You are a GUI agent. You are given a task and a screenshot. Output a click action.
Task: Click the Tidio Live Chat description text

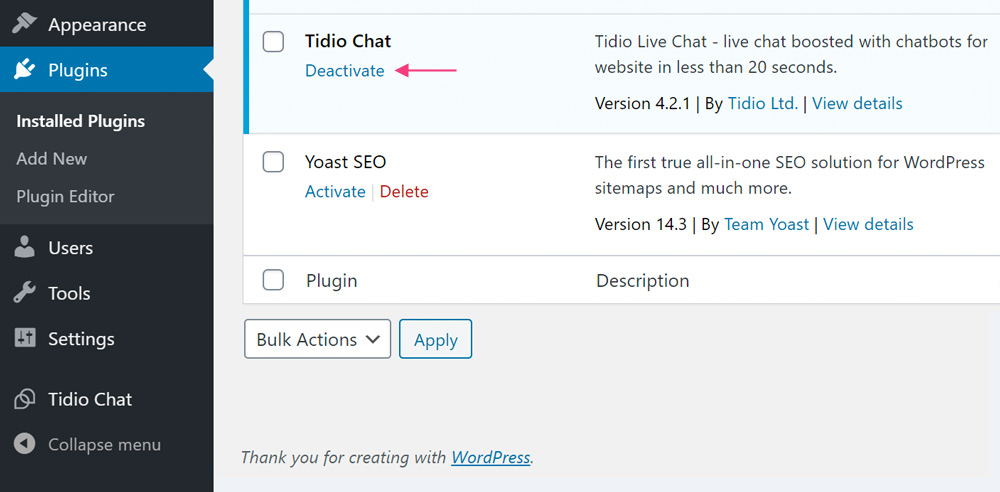791,54
